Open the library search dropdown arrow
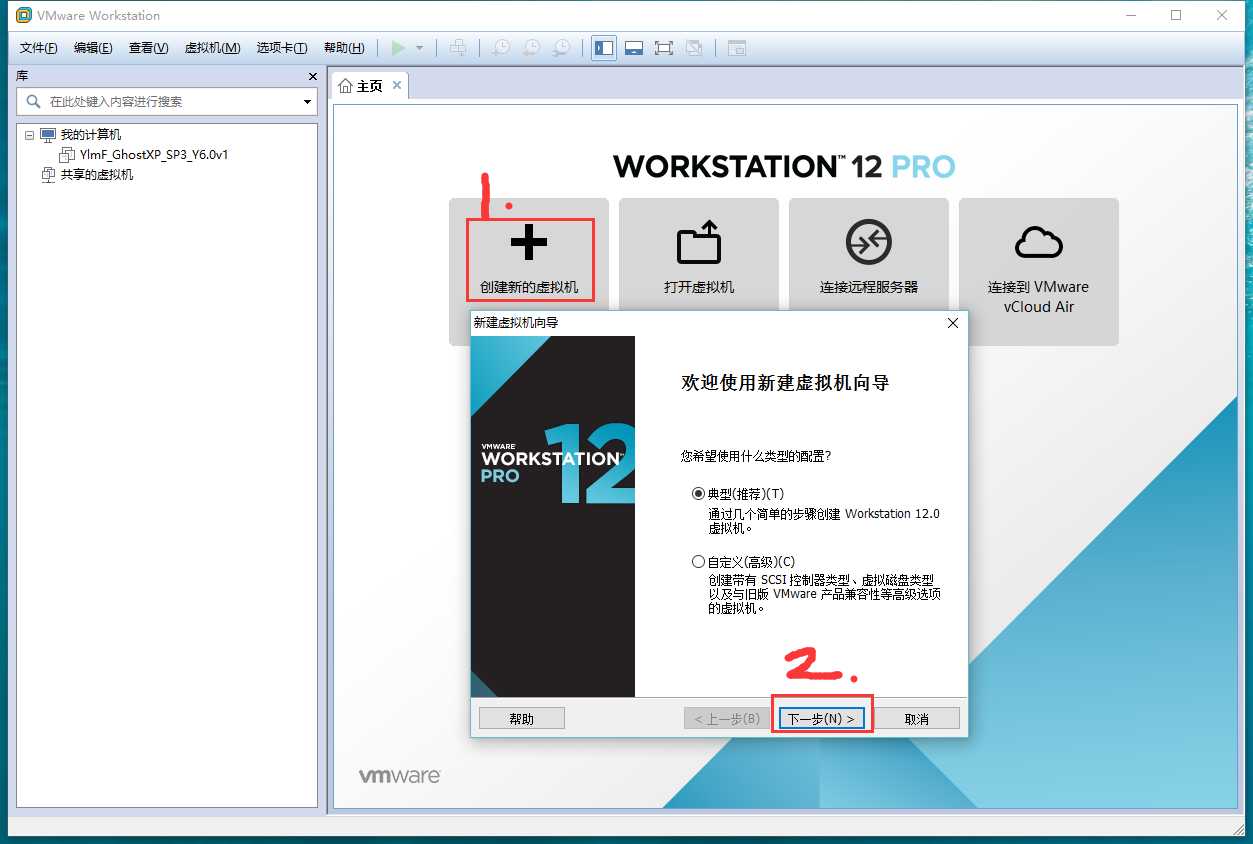1253x844 pixels. (308, 102)
